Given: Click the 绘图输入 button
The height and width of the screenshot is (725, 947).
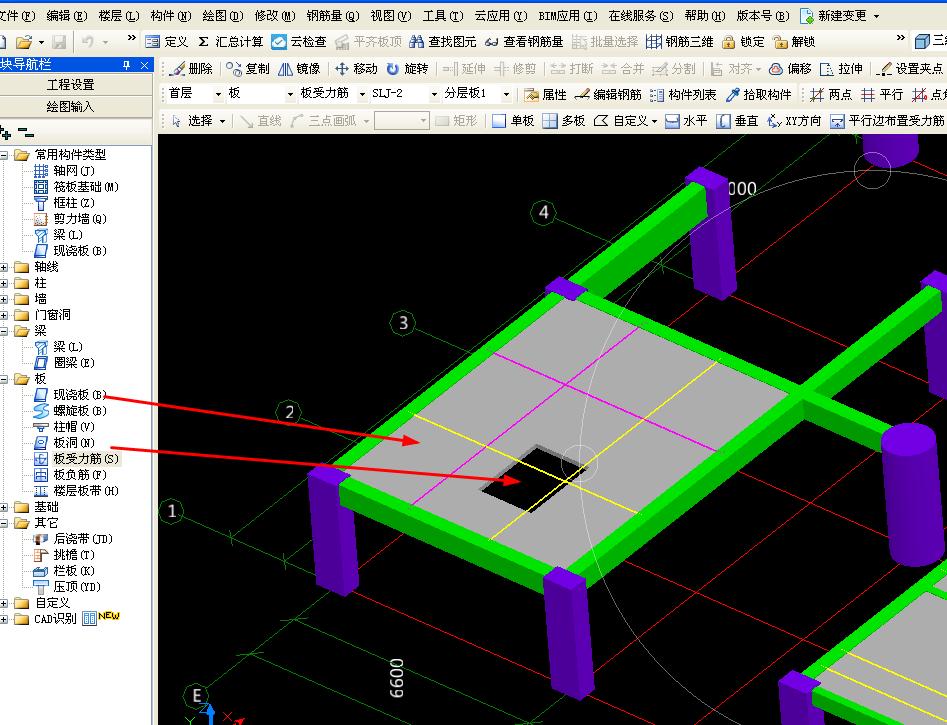Looking at the screenshot, I should (71, 106).
